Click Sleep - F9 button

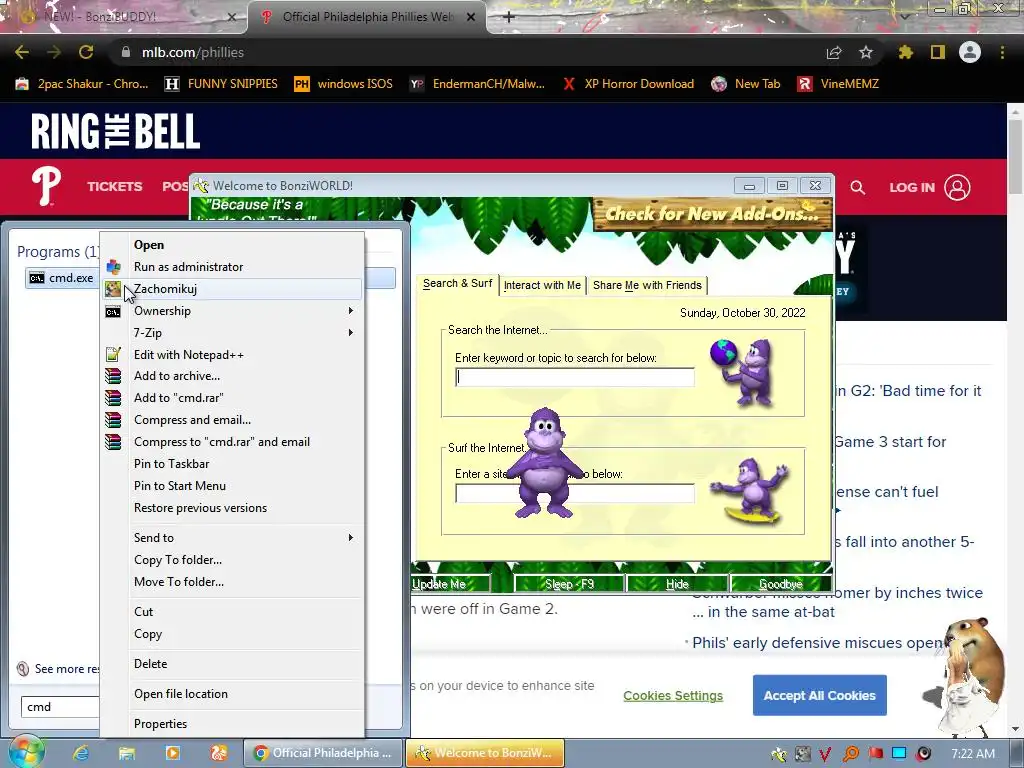[x=569, y=584]
